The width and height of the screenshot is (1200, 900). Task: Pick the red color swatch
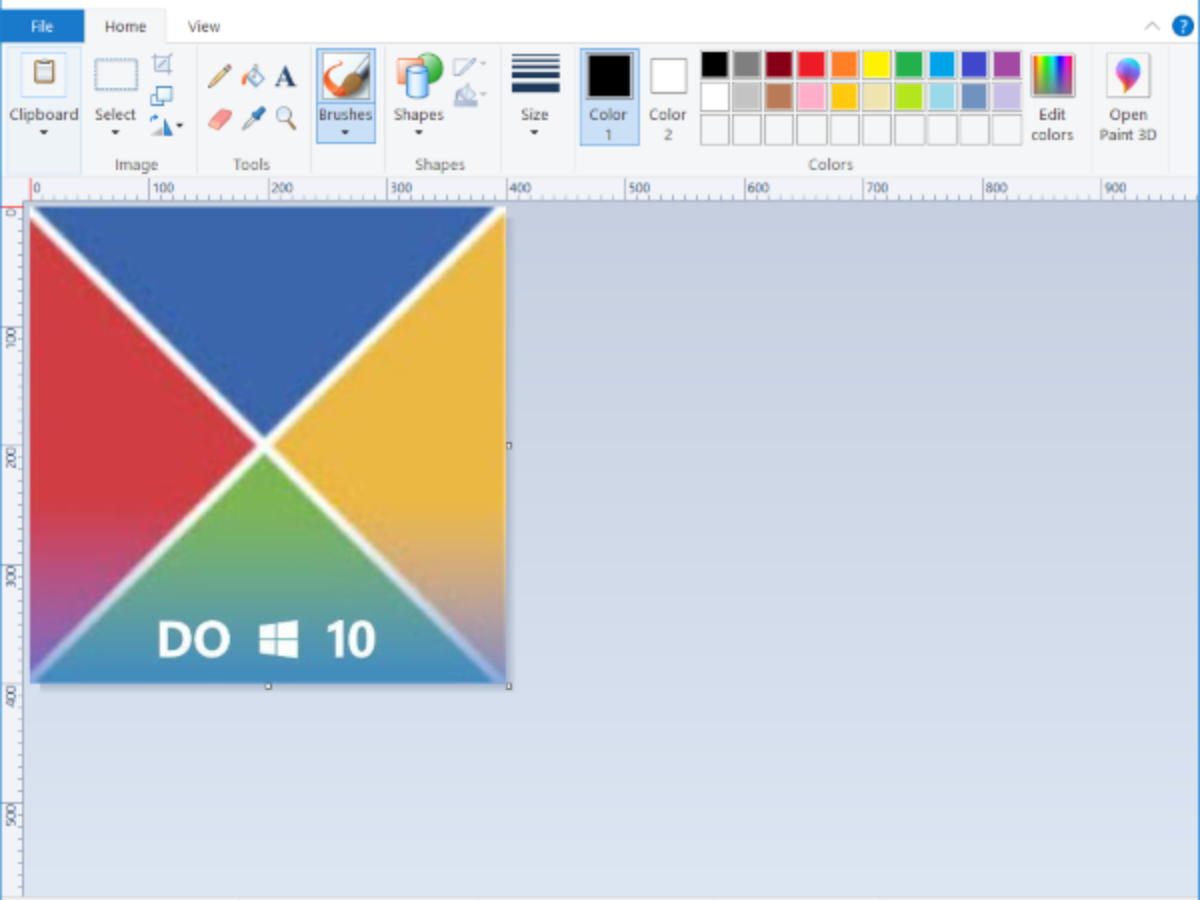(811, 65)
